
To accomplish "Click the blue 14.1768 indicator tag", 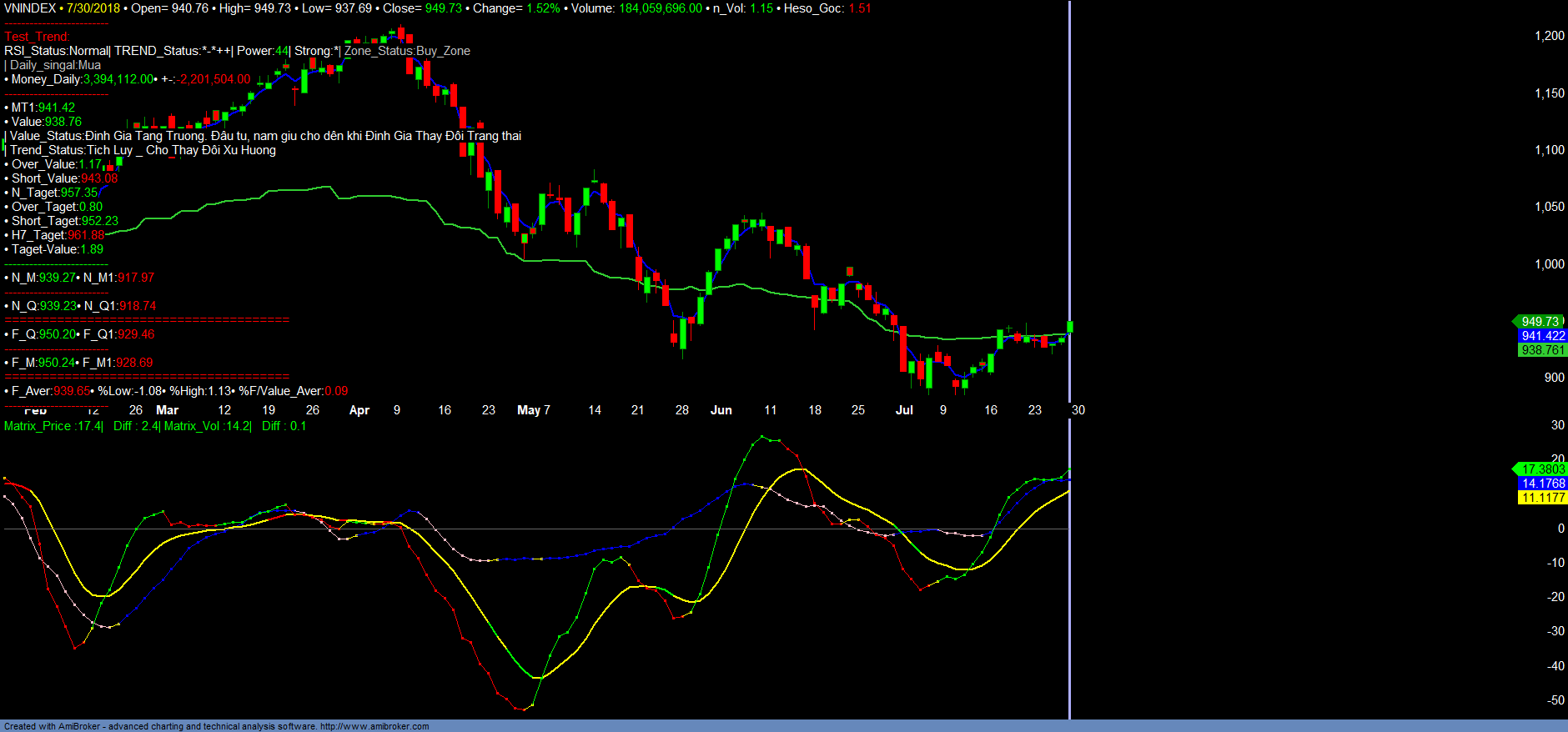I will pos(1542,484).
